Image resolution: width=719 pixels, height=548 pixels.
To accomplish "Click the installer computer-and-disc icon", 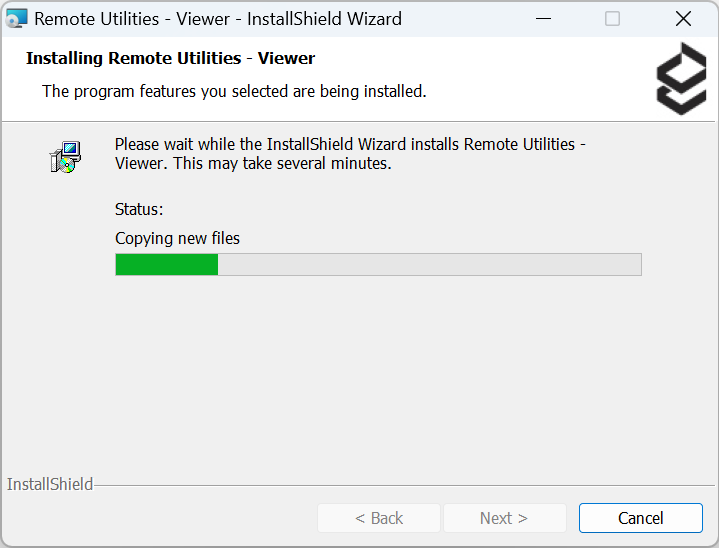I will click(x=65, y=157).
